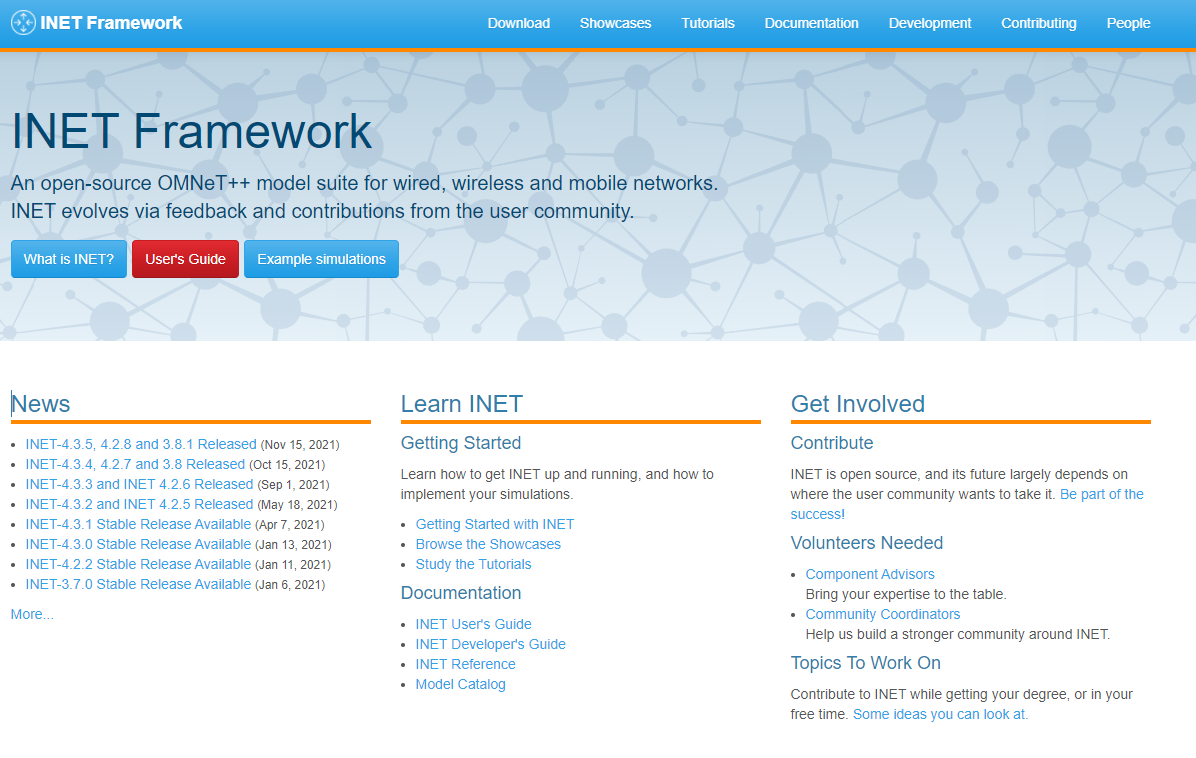This screenshot has width=1196, height=758.
Task: Click the INET Framework logo icon
Action: [24, 23]
